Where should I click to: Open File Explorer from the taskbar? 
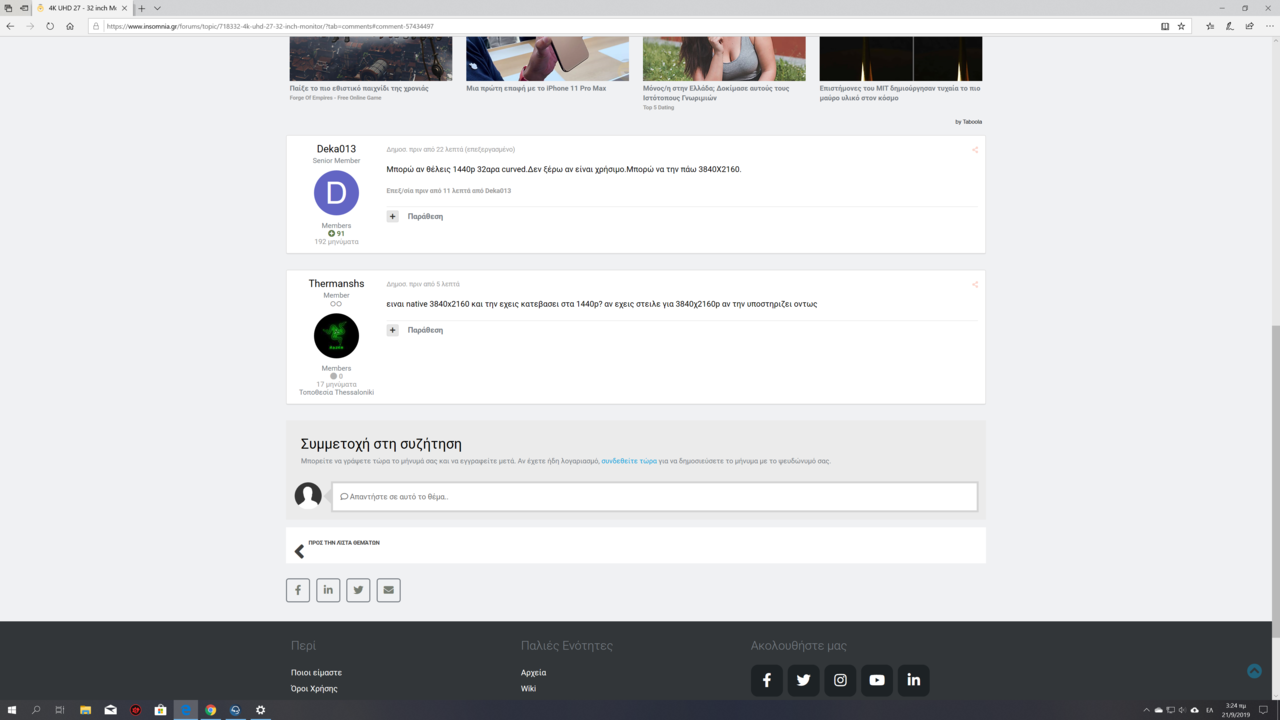(x=85, y=710)
